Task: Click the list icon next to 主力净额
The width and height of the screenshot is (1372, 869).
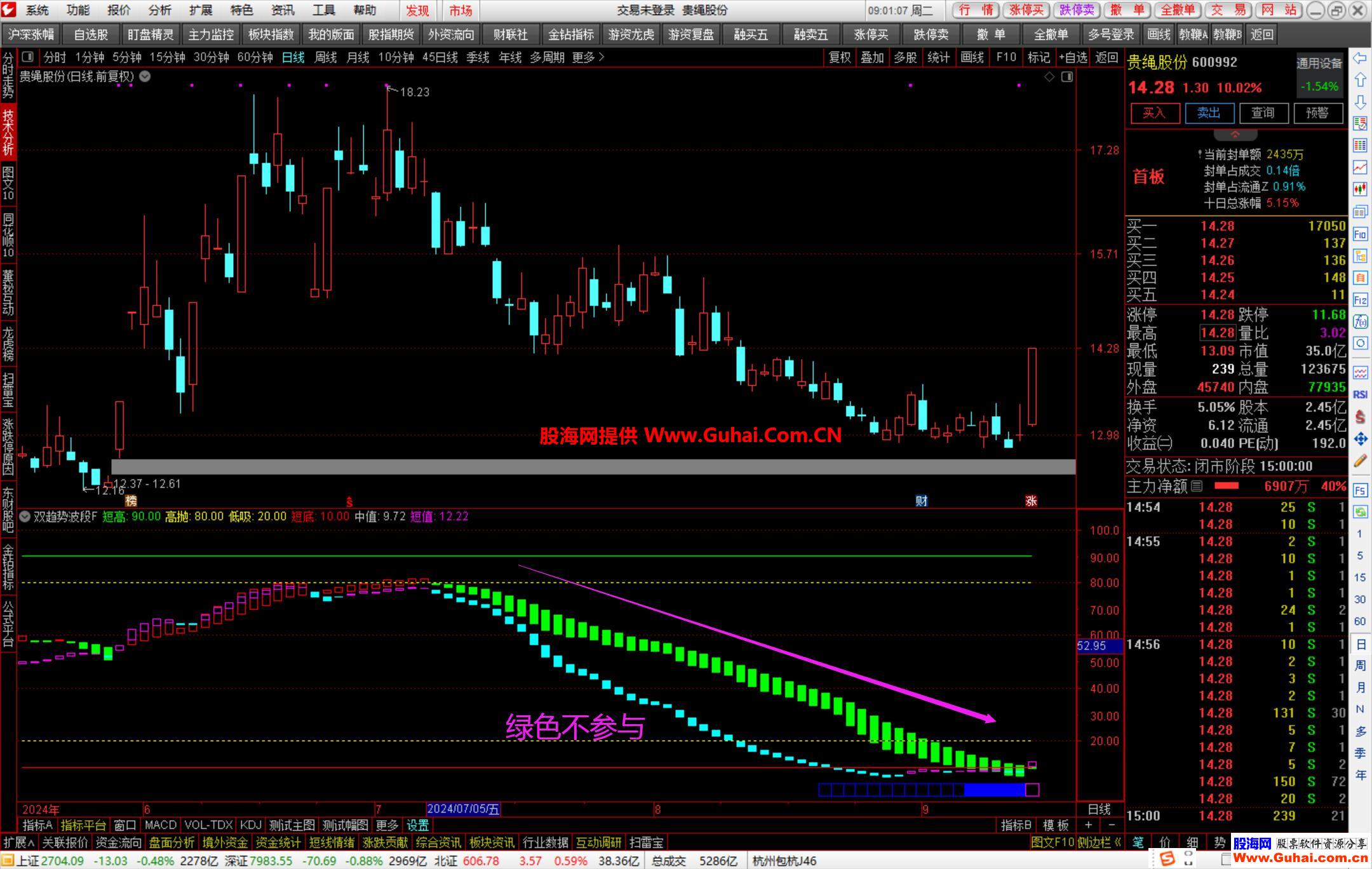Action: pyautogui.click(x=1197, y=486)
